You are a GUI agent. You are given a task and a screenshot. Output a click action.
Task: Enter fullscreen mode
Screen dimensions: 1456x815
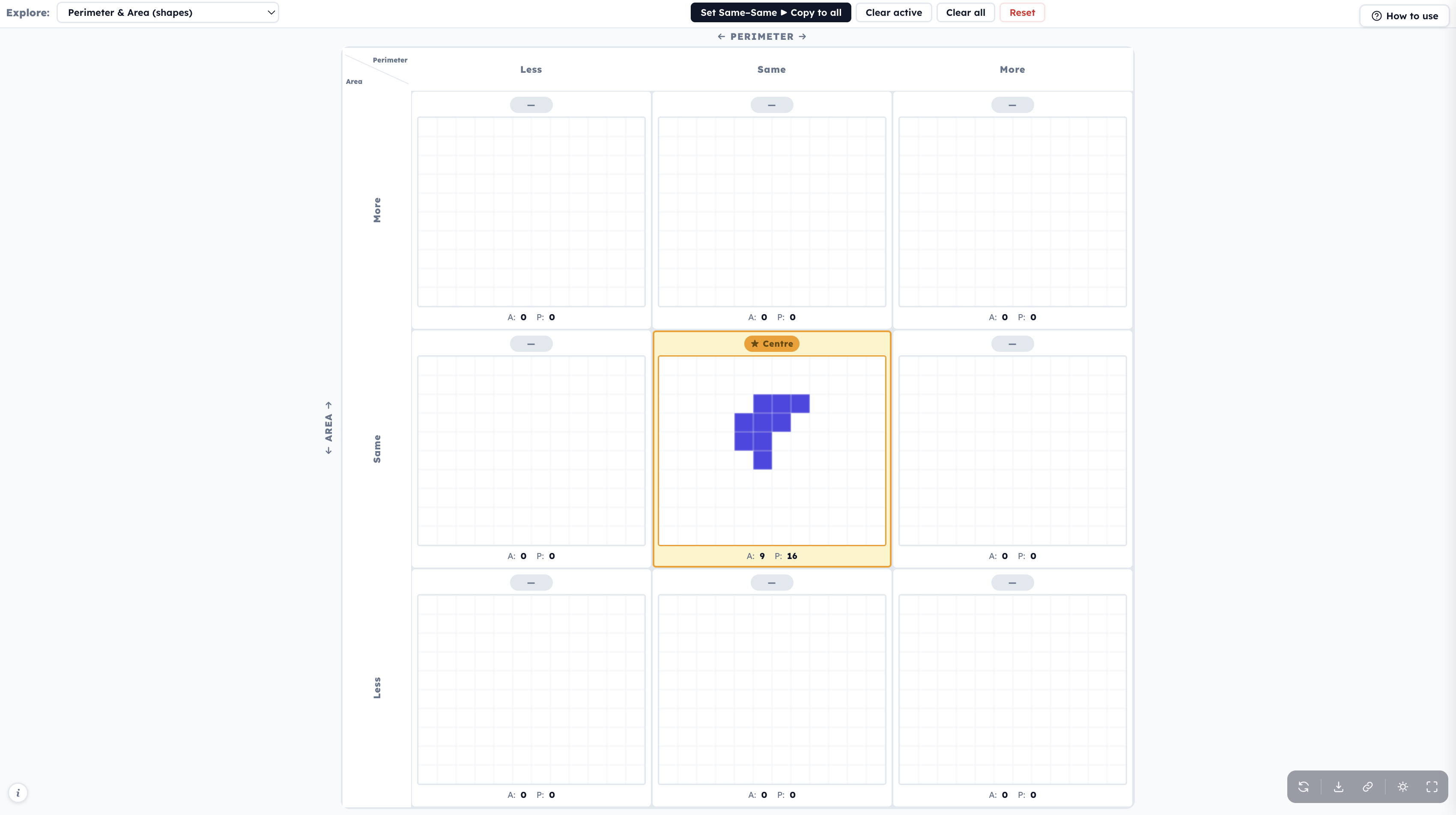[1432, 787]
